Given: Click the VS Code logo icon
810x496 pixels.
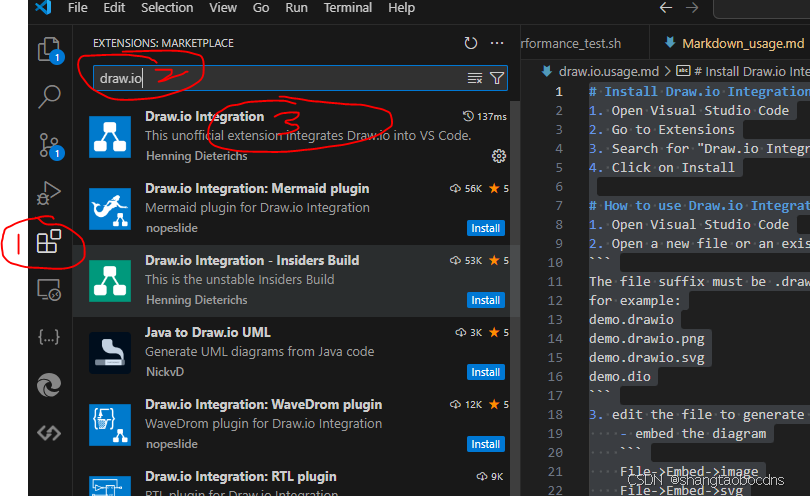Looking at the screenshot, I should tap(43, 8).
